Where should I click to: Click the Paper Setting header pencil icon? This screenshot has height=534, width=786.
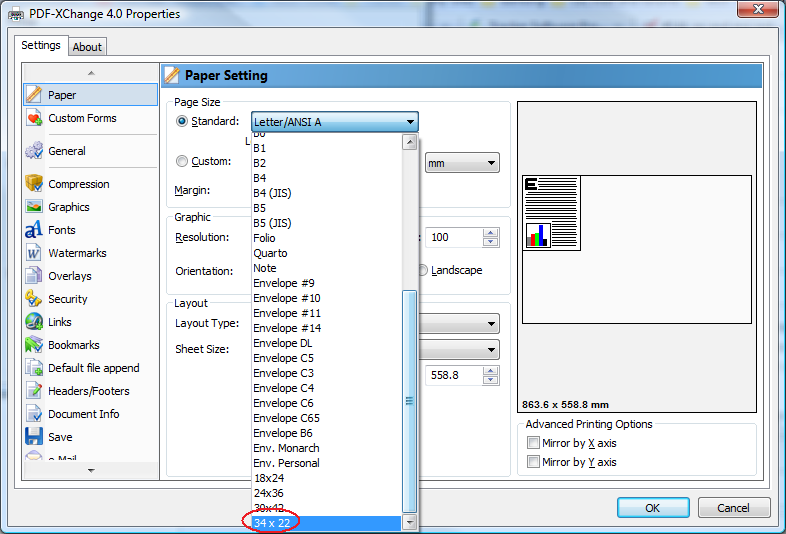172,75
